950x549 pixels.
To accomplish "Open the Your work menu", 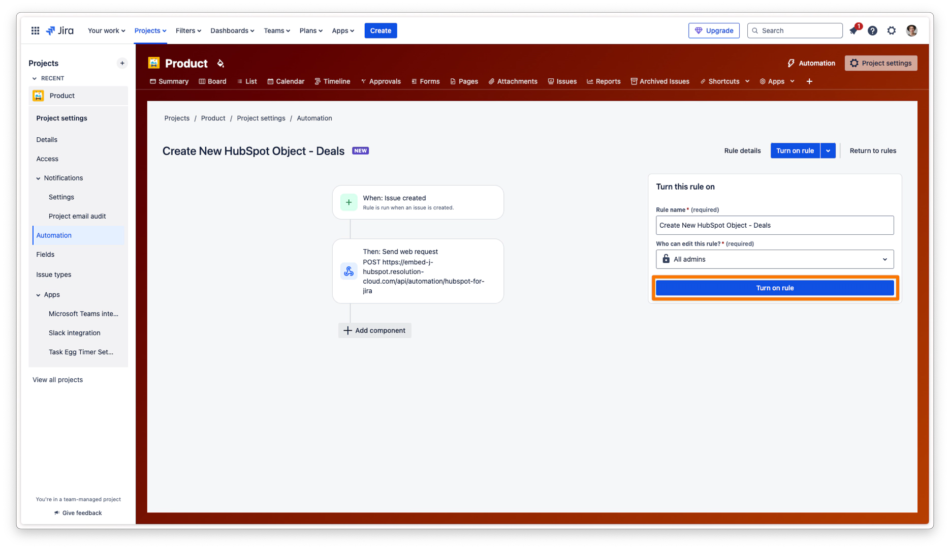I will [106, 30].
